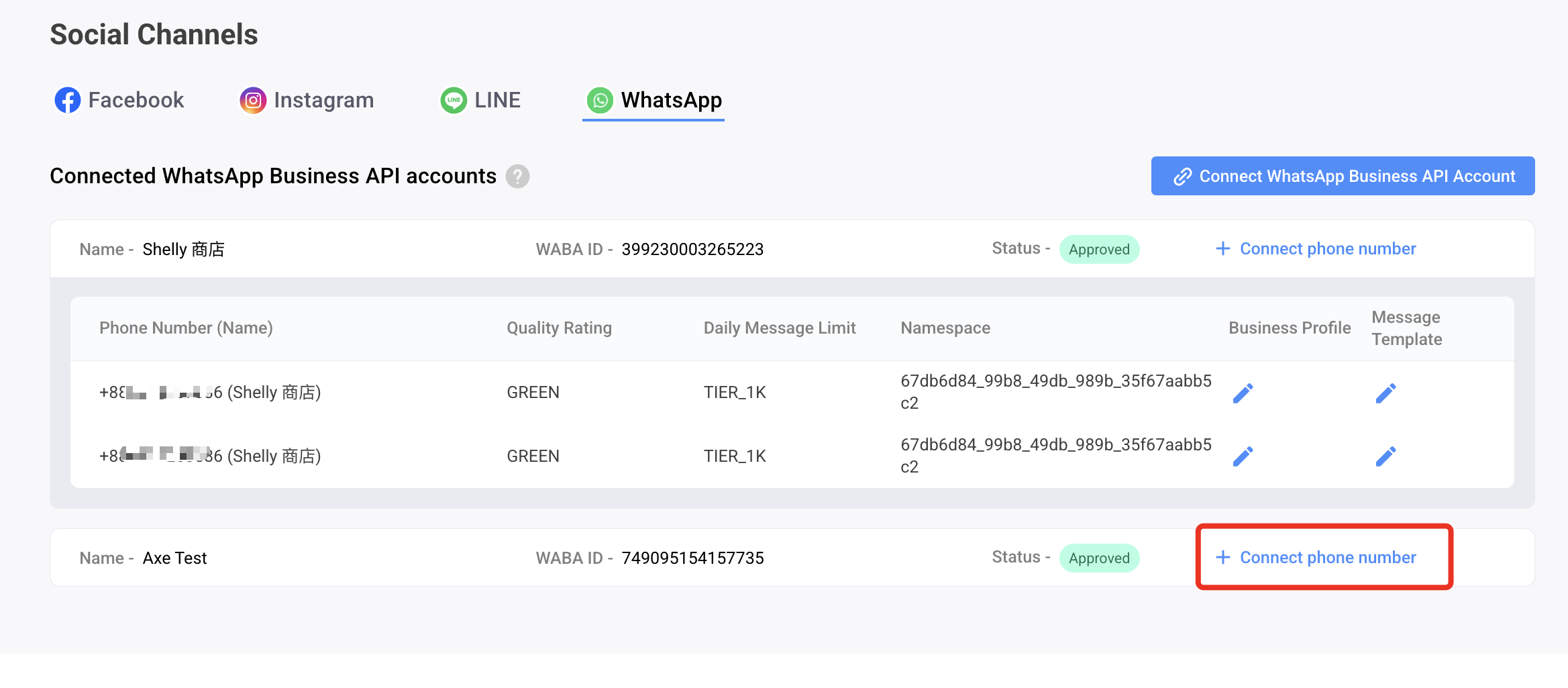Screen dimensions: 1568x688
Task: Click the Axe Test account name
Action: coord(174,558)
